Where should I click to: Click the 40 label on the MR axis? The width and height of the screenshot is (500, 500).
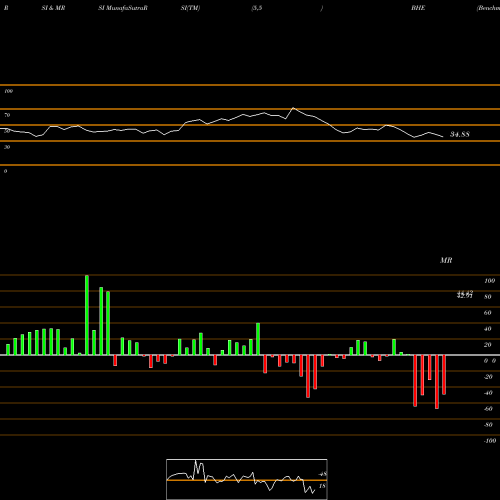[488, 329]
